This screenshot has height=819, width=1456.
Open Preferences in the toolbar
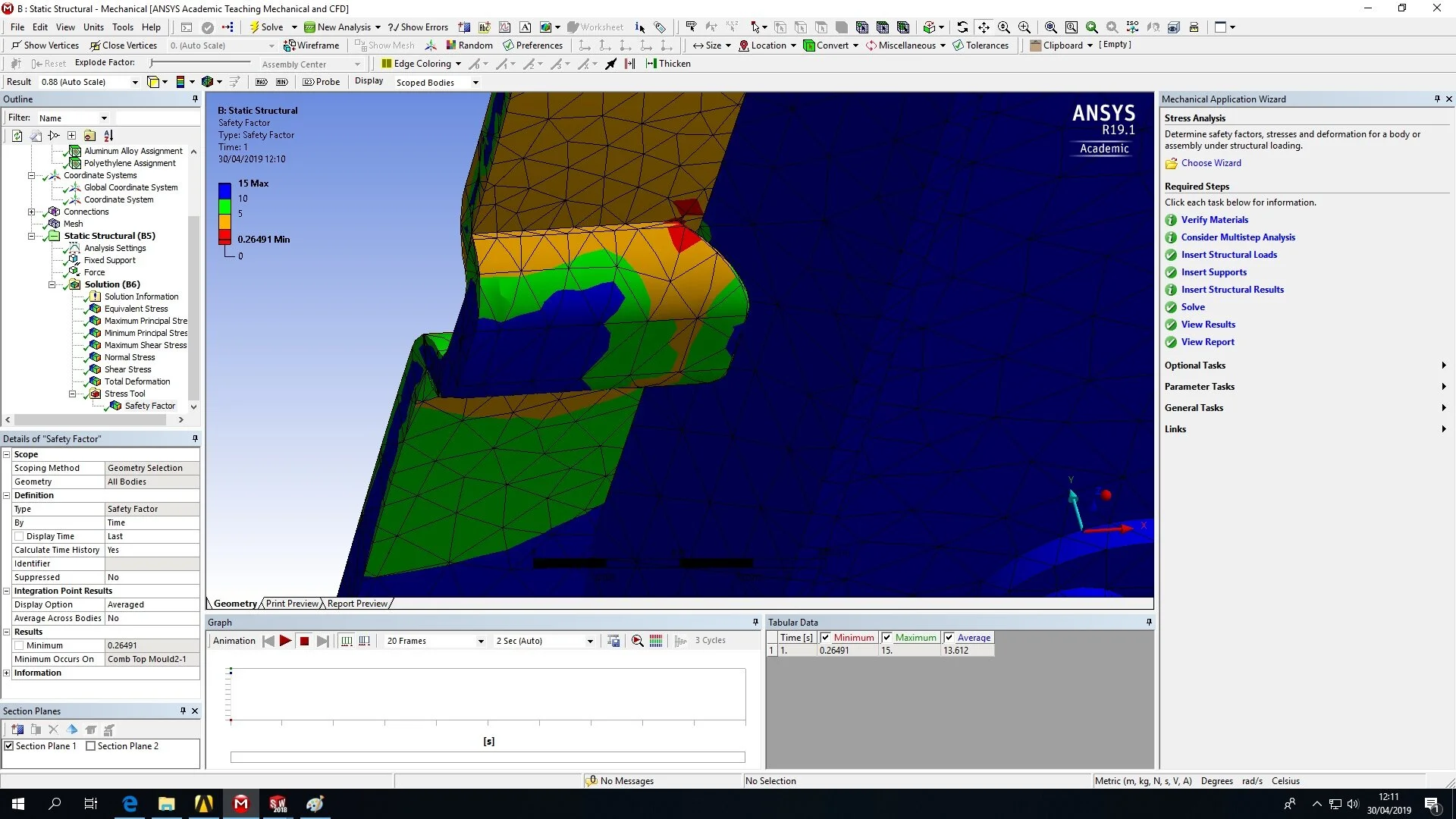pyautogui.click(x=533, y=45)
